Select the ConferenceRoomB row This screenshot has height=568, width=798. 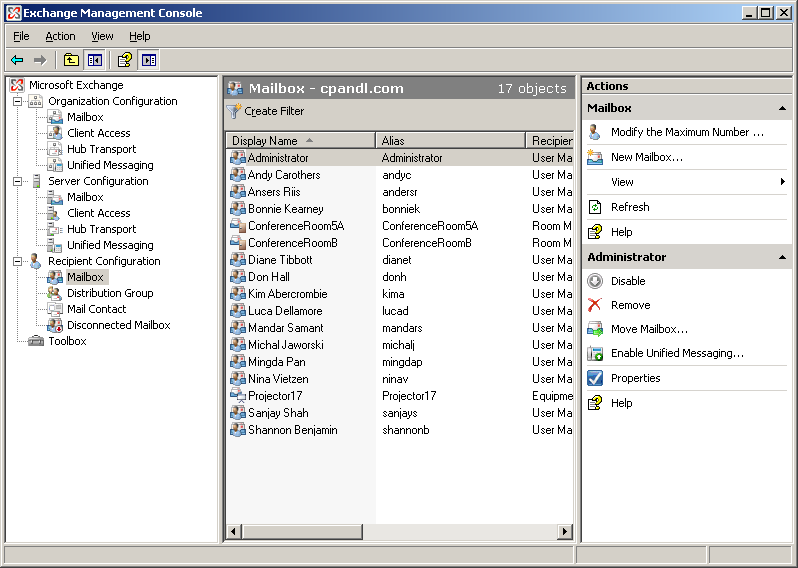[x=400, y=243]
